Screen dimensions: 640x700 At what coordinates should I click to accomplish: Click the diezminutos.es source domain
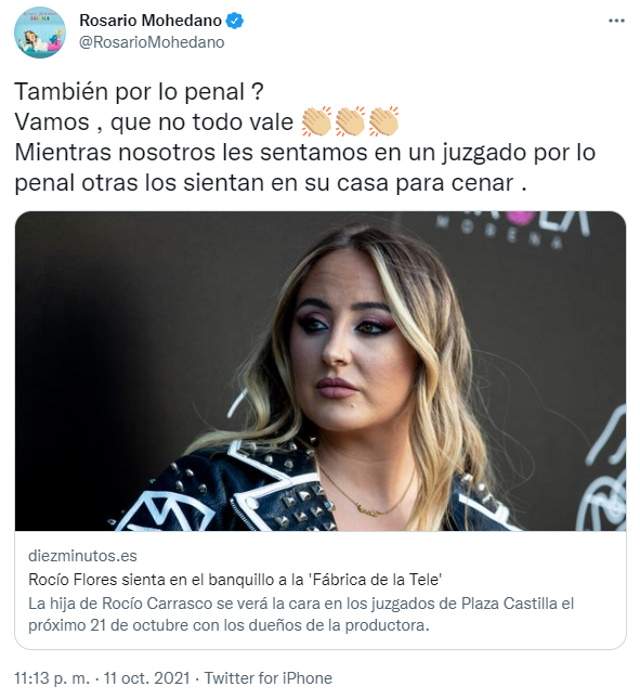coord(83,556)
